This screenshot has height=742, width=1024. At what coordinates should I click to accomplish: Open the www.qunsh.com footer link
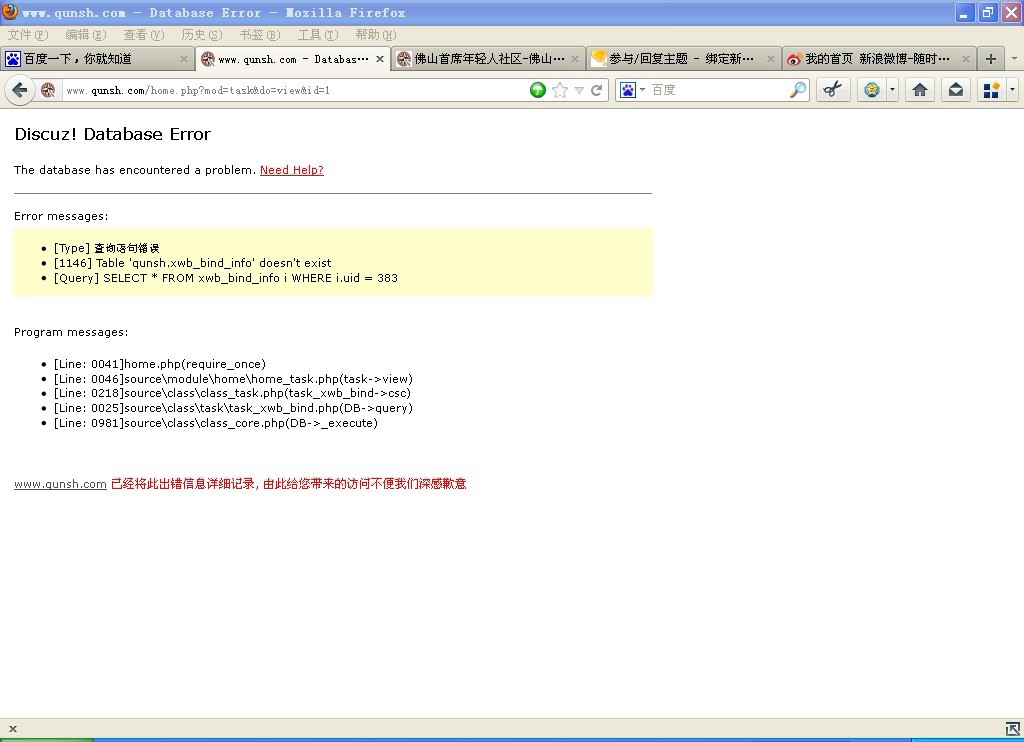click(x=60, y=484)
